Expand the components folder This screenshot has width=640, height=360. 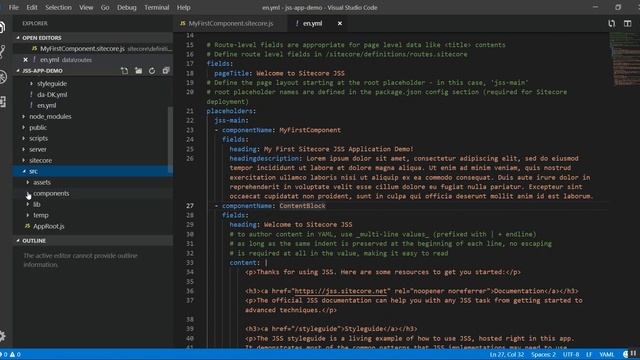(51, 193)
